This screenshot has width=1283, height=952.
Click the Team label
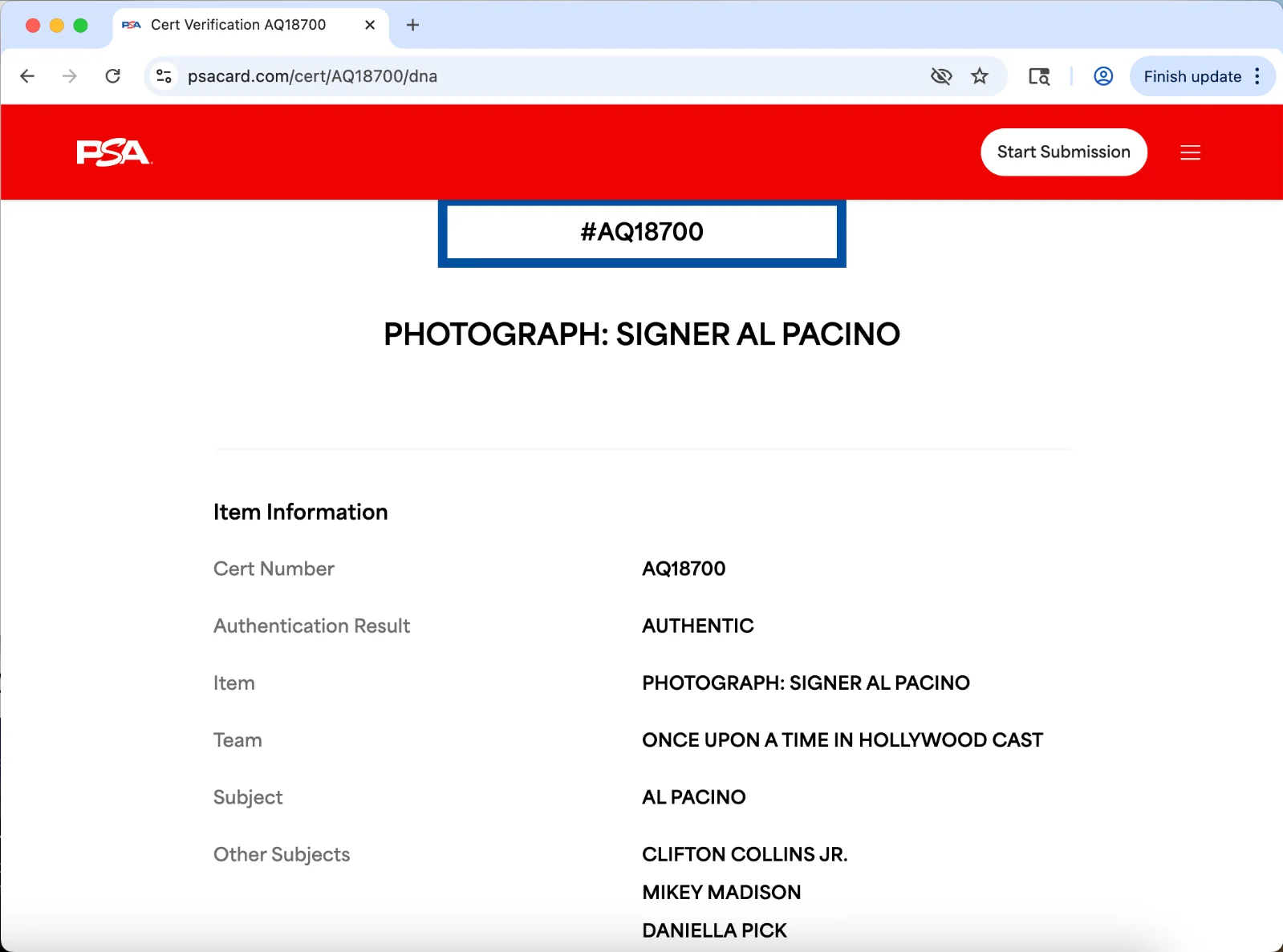coord(238,740)
